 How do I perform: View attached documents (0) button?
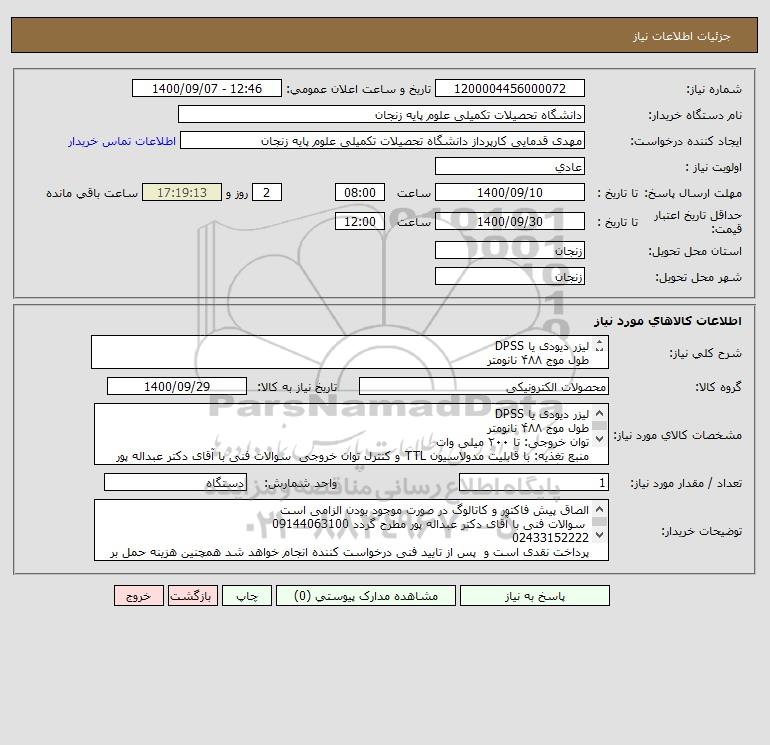[366, 596]
